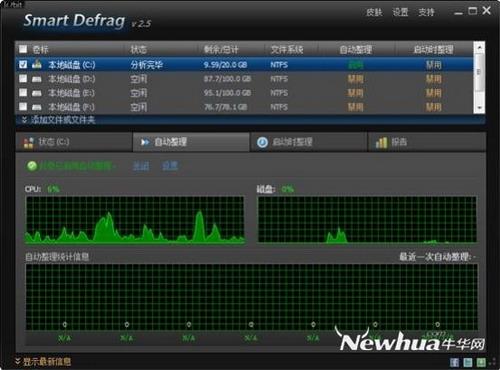Open the light-blue Twitter icon at bottom right
This screenshot has width=500, height=370.
(468, 362)
